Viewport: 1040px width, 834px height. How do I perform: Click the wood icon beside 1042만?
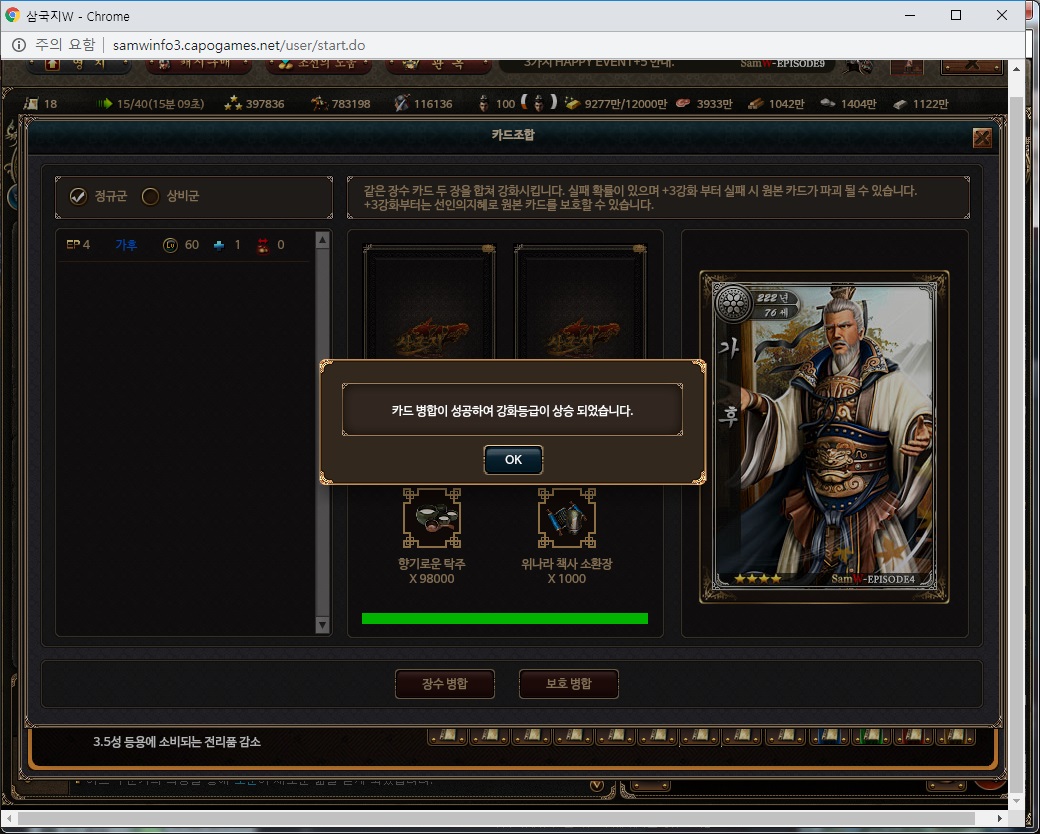[x=755, y=104]
